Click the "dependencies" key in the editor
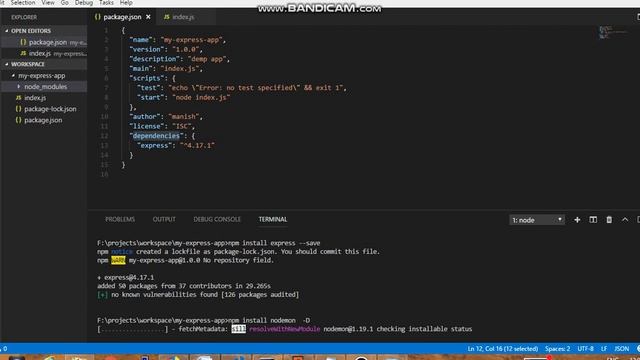The height and width of the screenshot is (360, 640). [156, 136]
